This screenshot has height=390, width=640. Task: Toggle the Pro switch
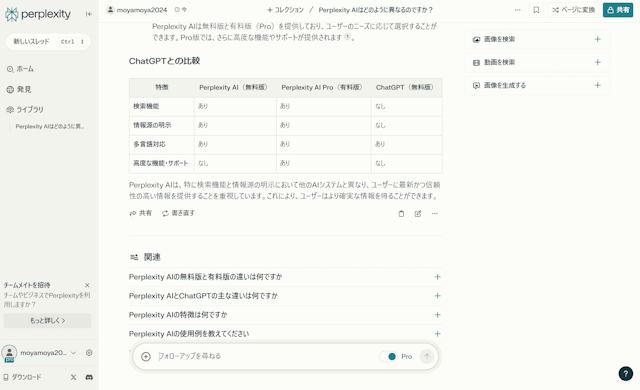388,357
